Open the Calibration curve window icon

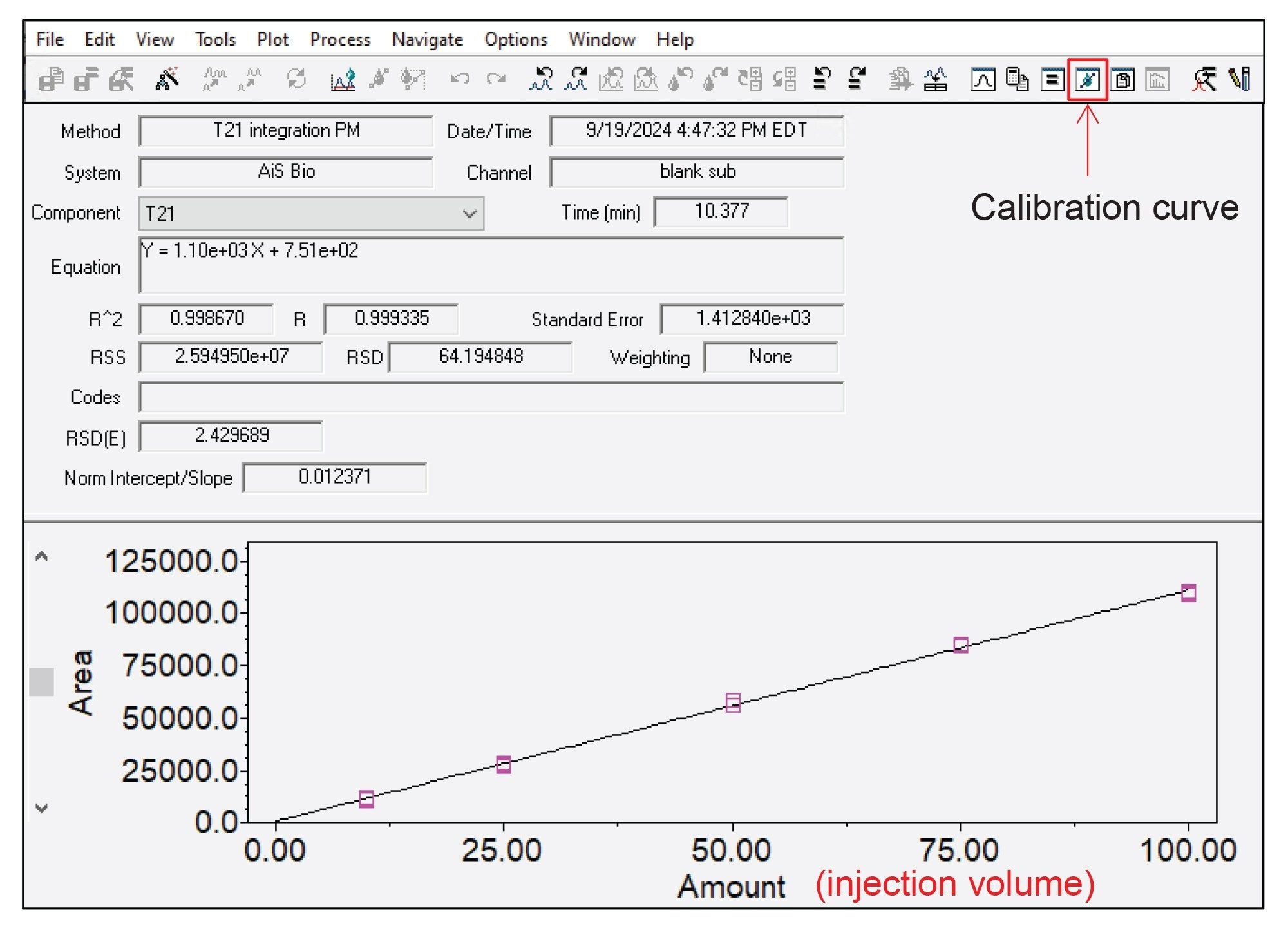[x=1087, y=80]
